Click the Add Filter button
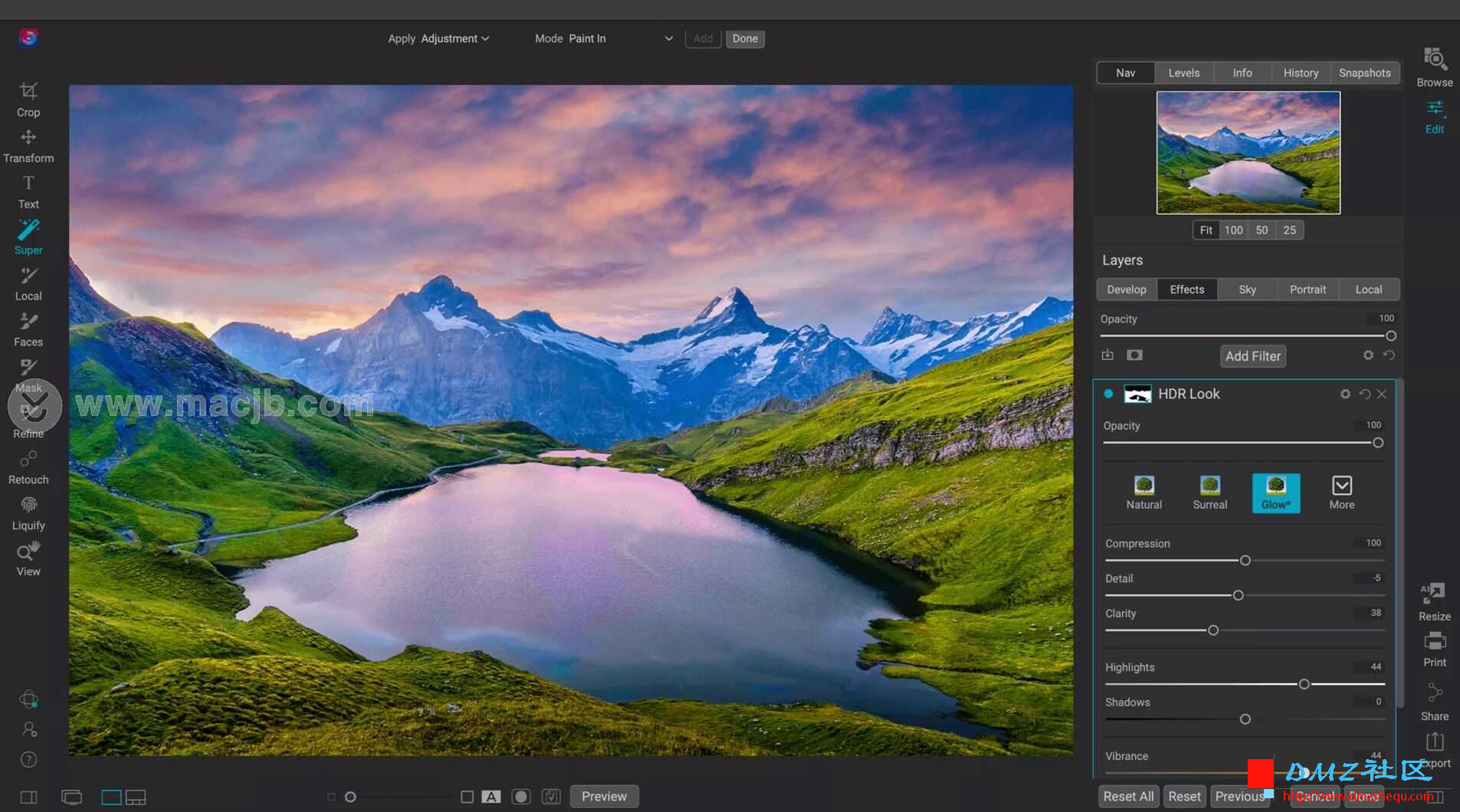This screenshot has height=812, width=1460. (1253, 356)
